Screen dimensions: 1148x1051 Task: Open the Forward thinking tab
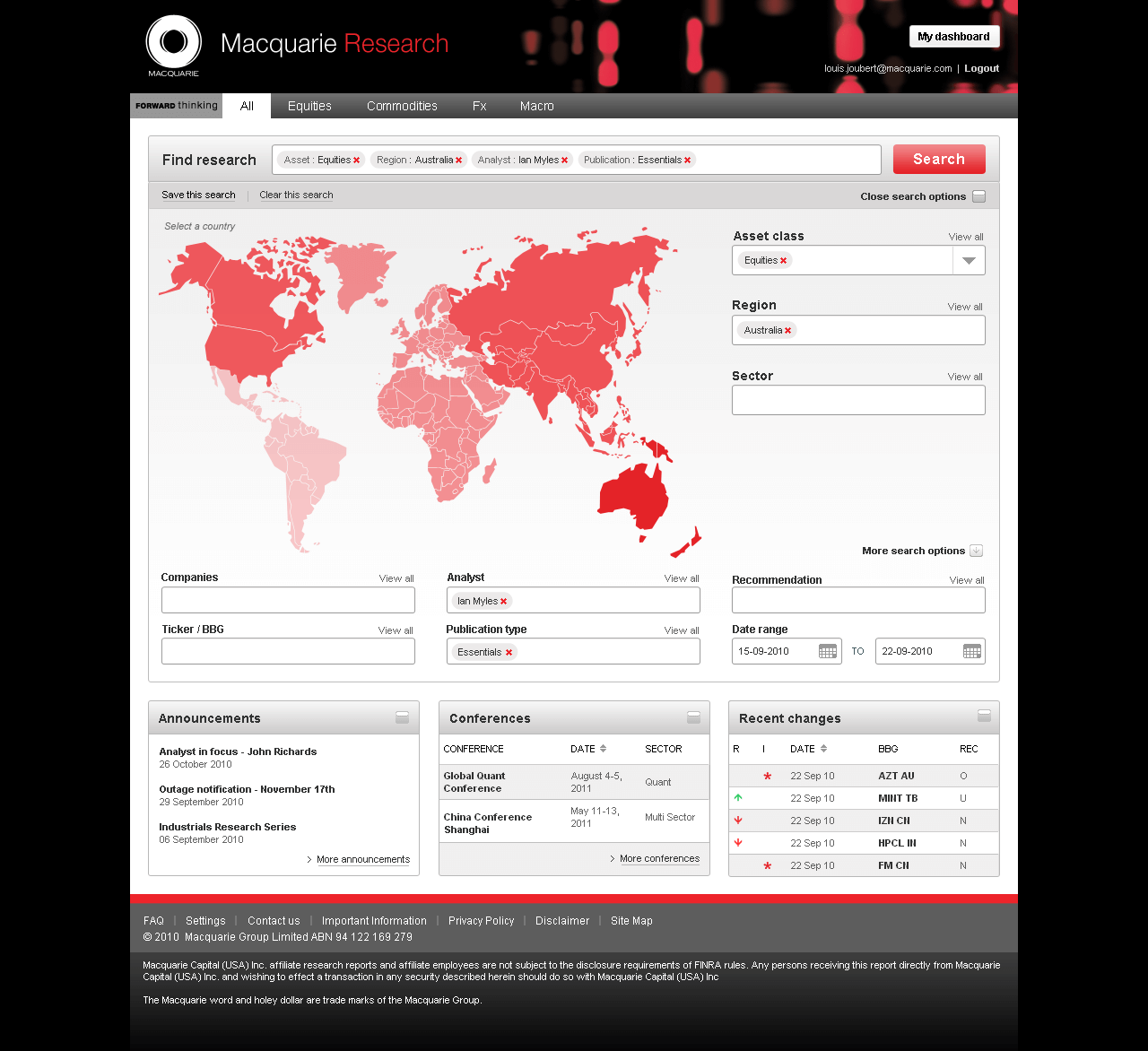[177, 106]
